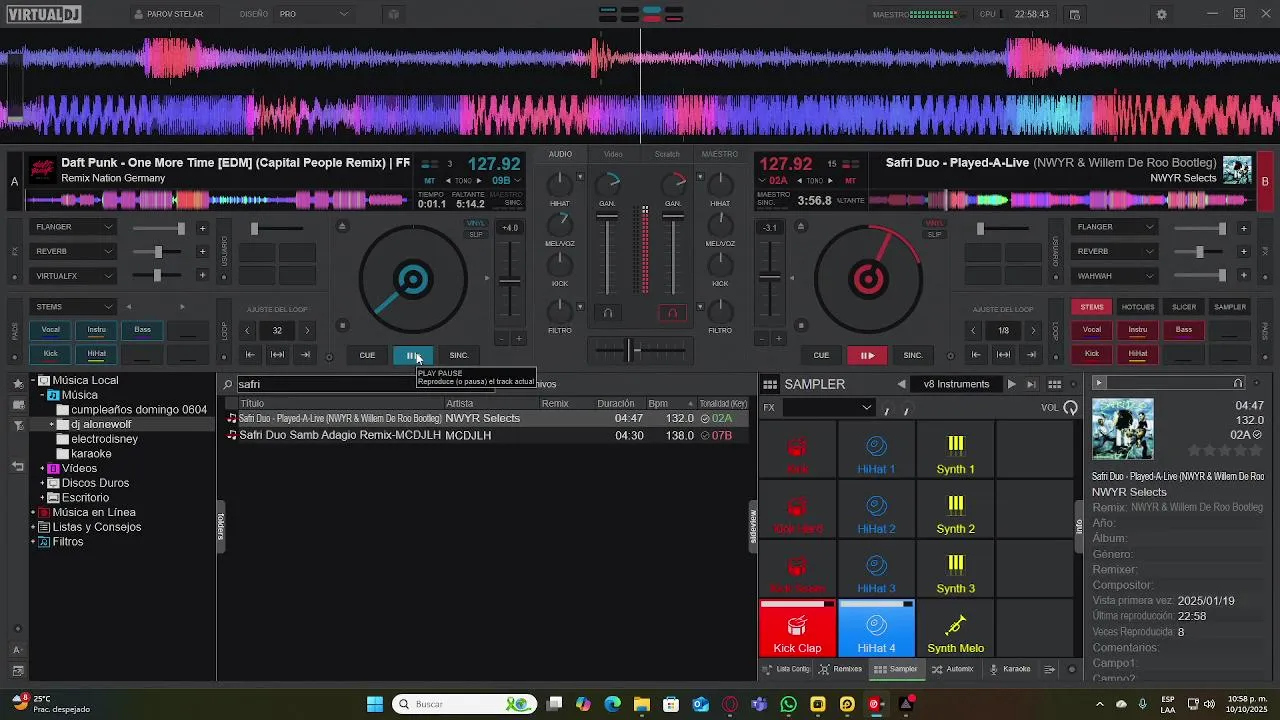
Task: Activate the FLANGER plus button on deck A
Action: tap(202, 228)
